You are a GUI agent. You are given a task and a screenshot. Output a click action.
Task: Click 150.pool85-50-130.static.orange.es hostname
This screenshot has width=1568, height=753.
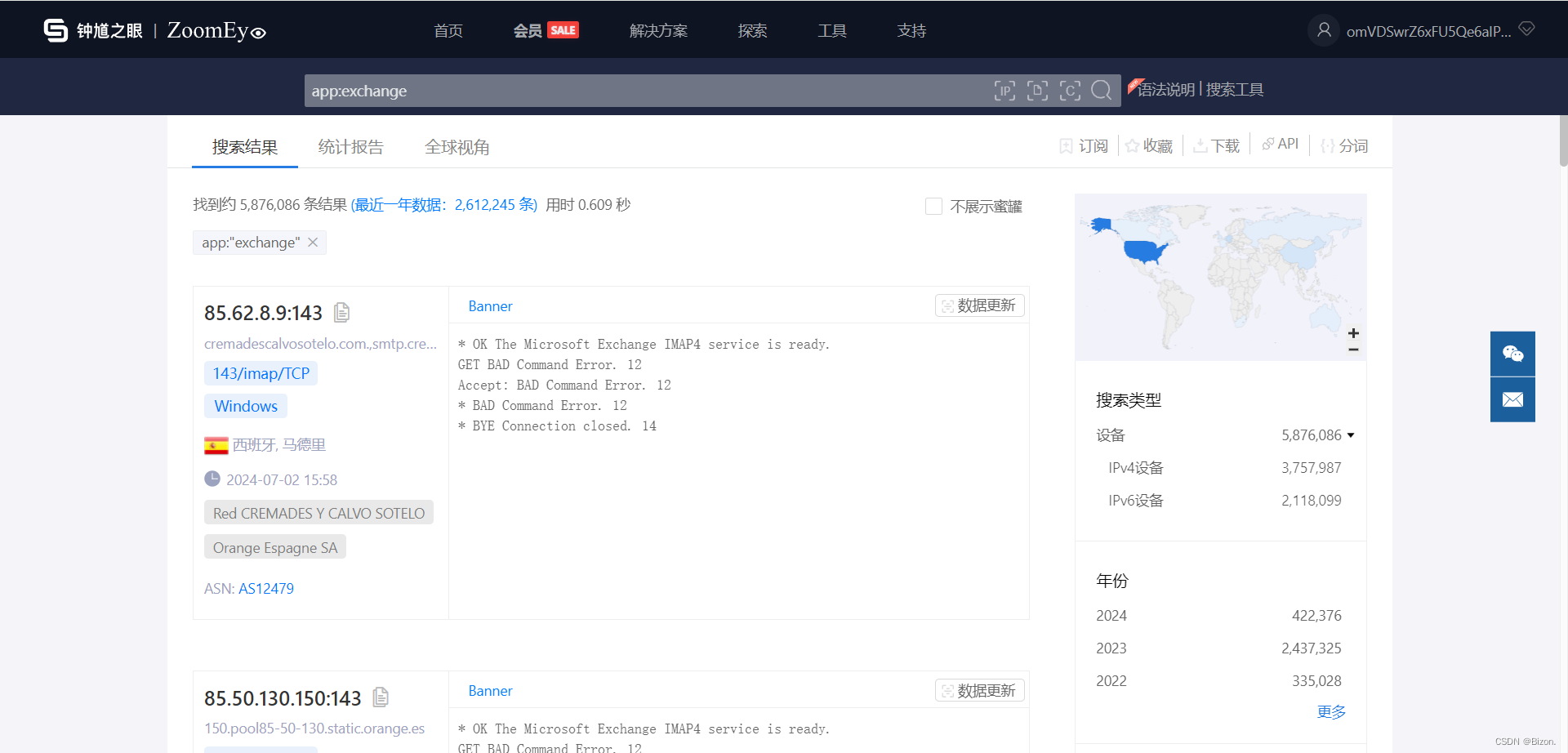coord(314,728)
